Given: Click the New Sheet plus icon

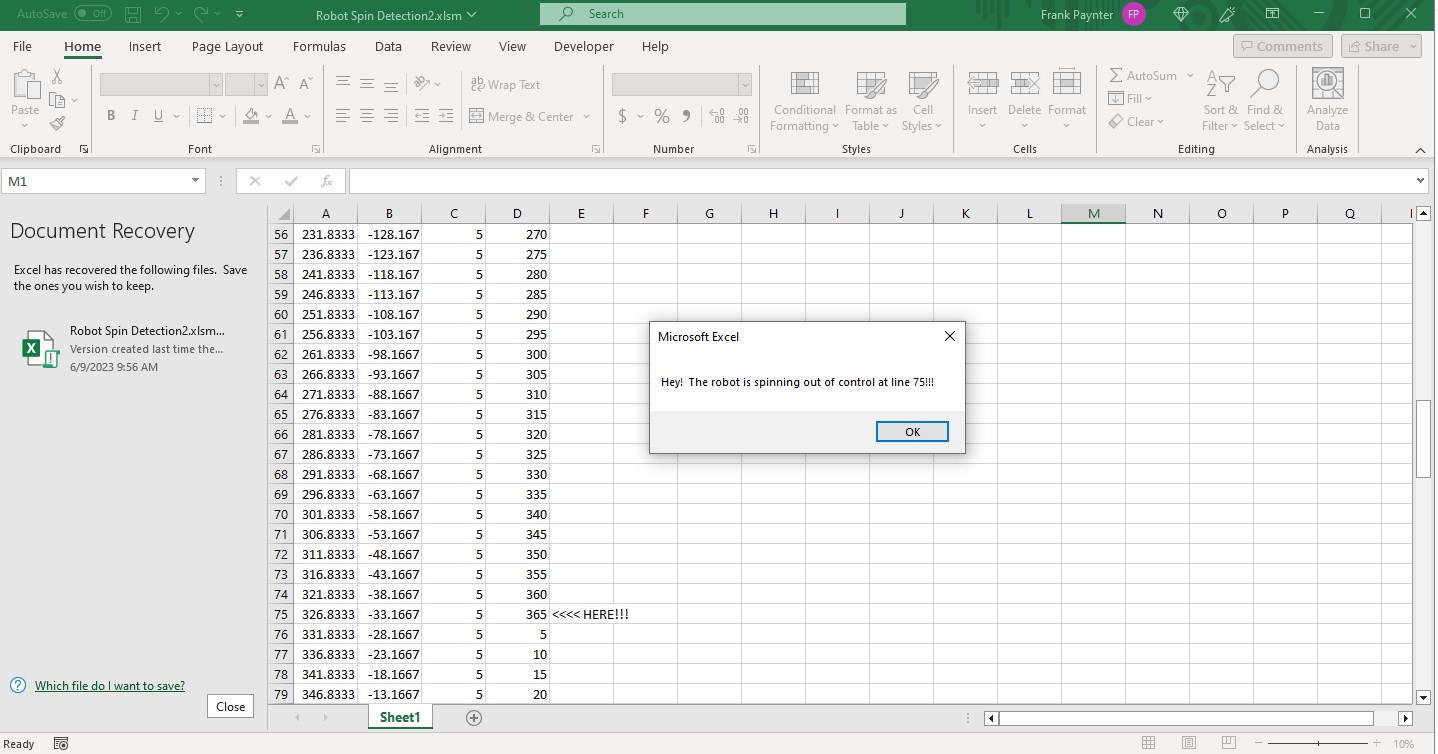Looking at the screenshot, I should 474,717.
